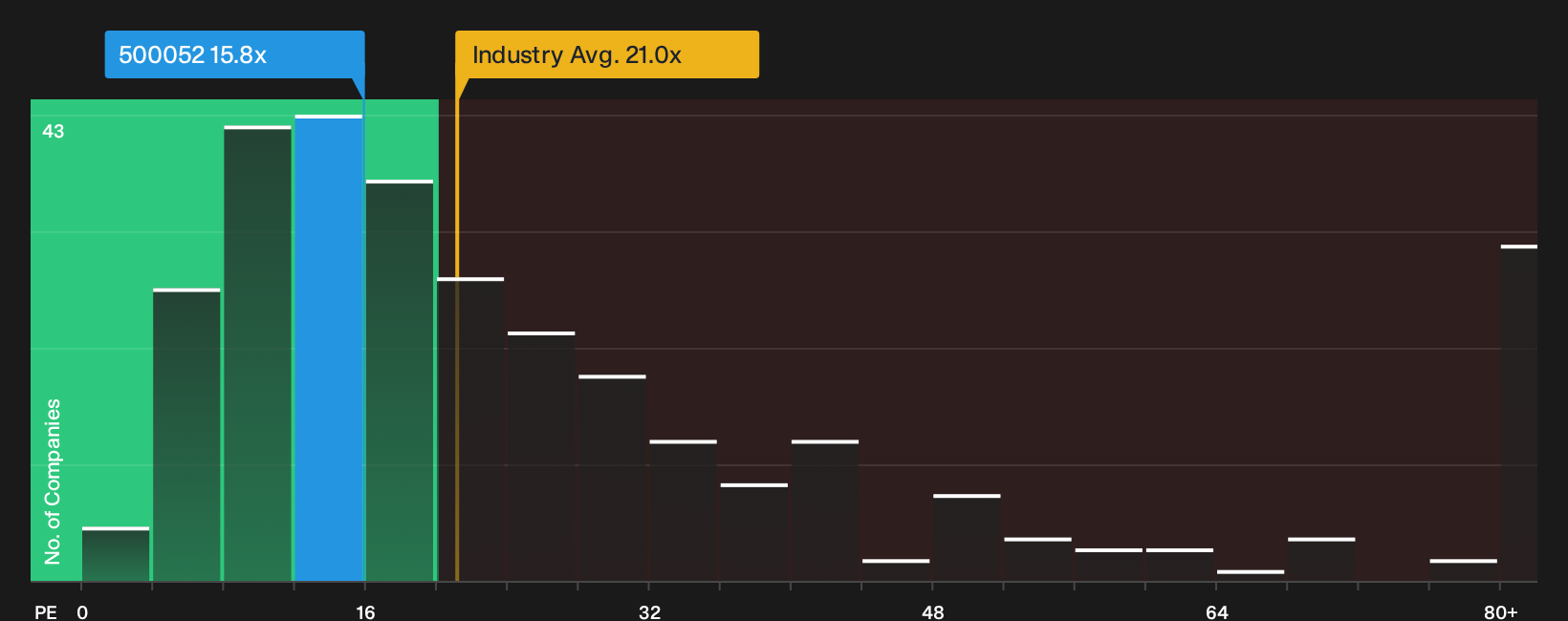Select the highlighted blue histogram bar
The image size is (1568, 621).
(329, 349)
